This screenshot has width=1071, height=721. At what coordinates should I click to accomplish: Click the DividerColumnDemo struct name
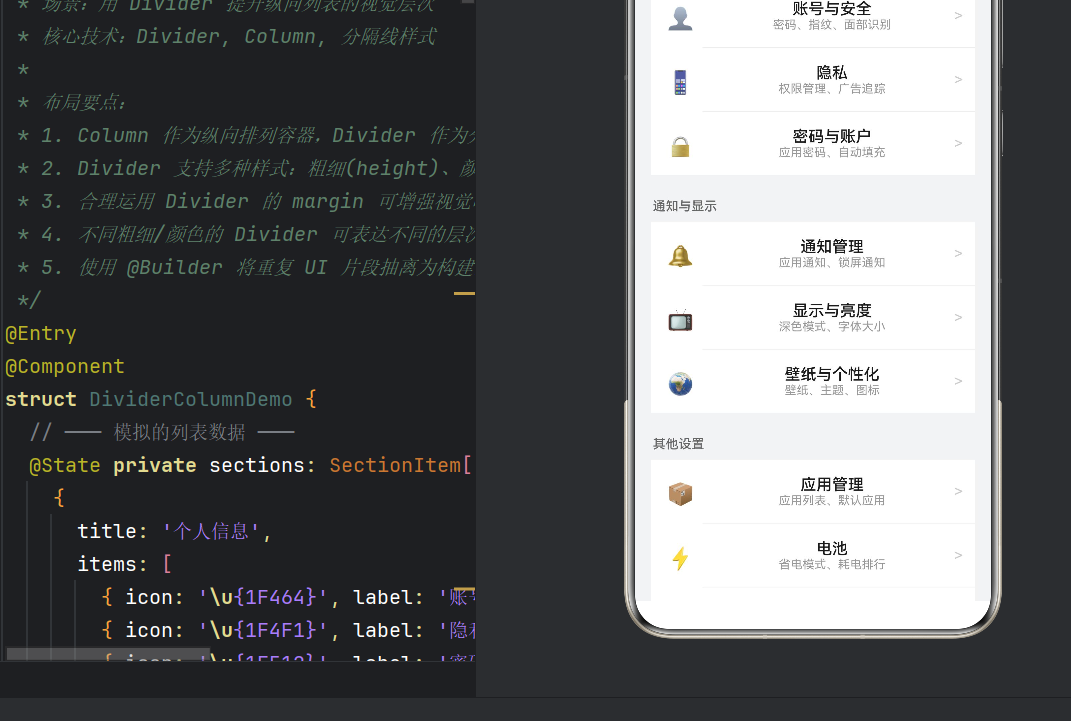pyautogui.click(x=191, y=399)
